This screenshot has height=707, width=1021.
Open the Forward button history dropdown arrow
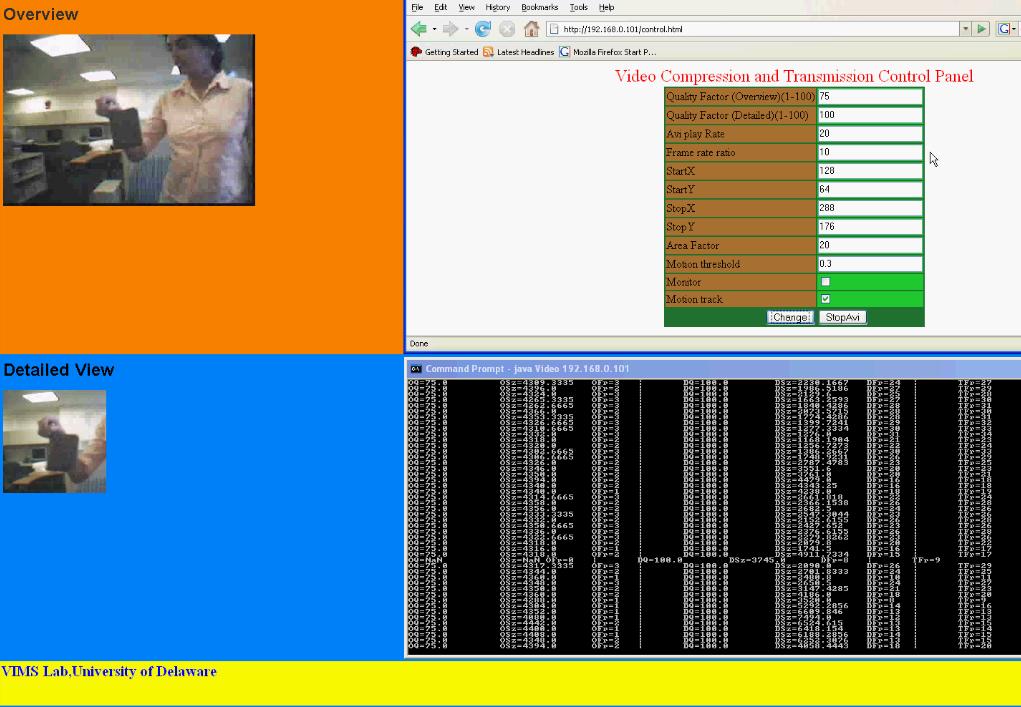(x=466, y=29)
